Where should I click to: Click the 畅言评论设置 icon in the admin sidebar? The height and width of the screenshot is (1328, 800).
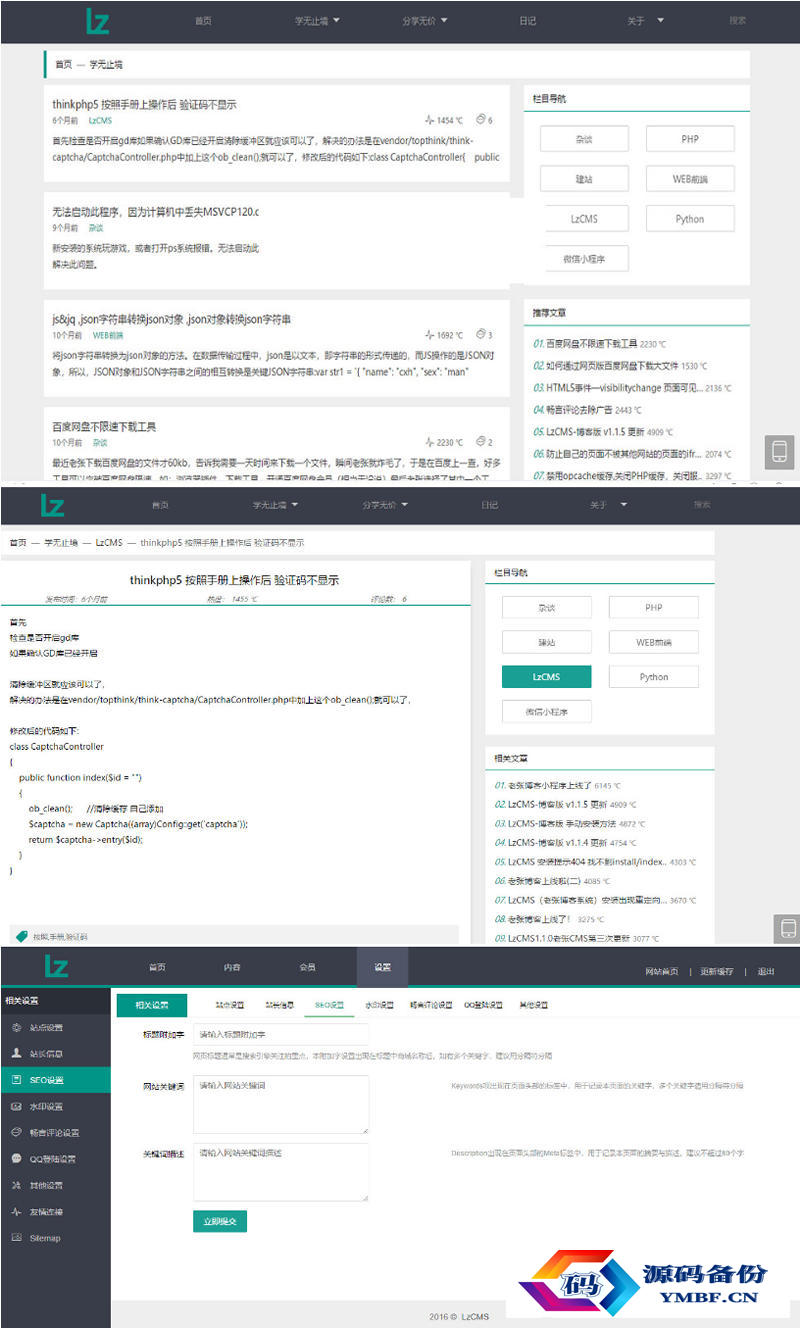click(16, 1132)
